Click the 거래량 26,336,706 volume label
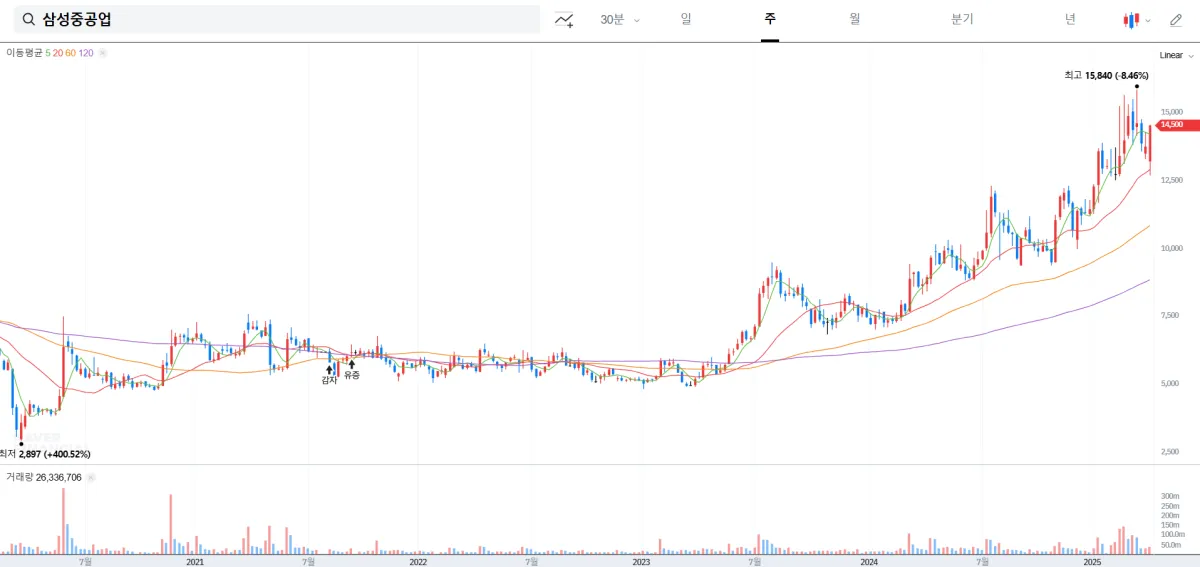Screen dimensions: 1200x567 click(44, 478)
